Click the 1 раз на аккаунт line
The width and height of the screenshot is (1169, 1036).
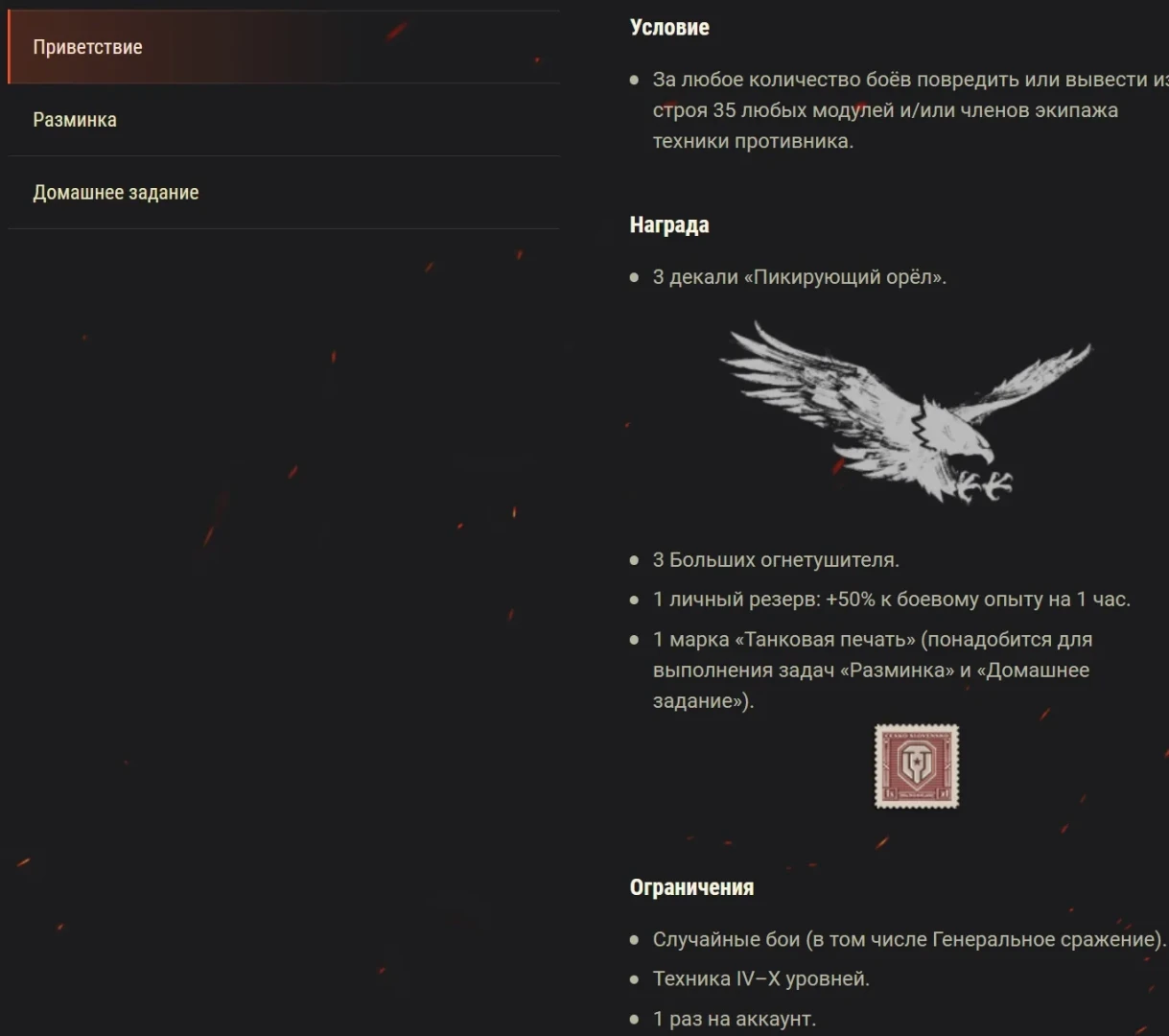[x=735, y=1019]
